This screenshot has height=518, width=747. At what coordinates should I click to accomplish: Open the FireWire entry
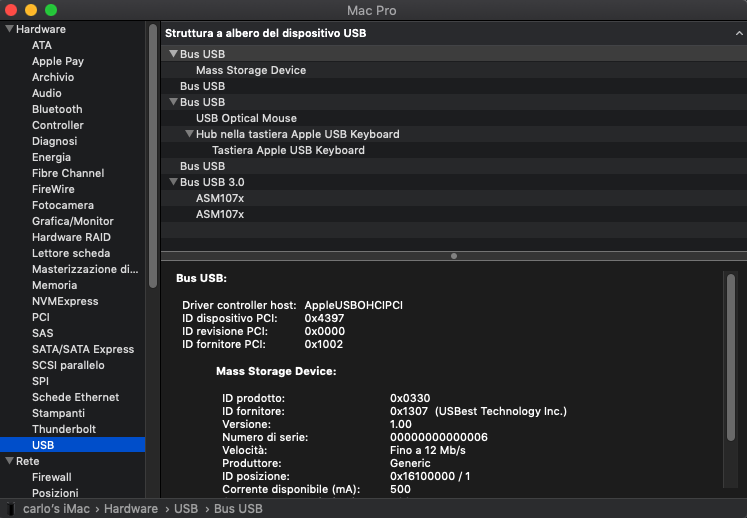point(53,189)
